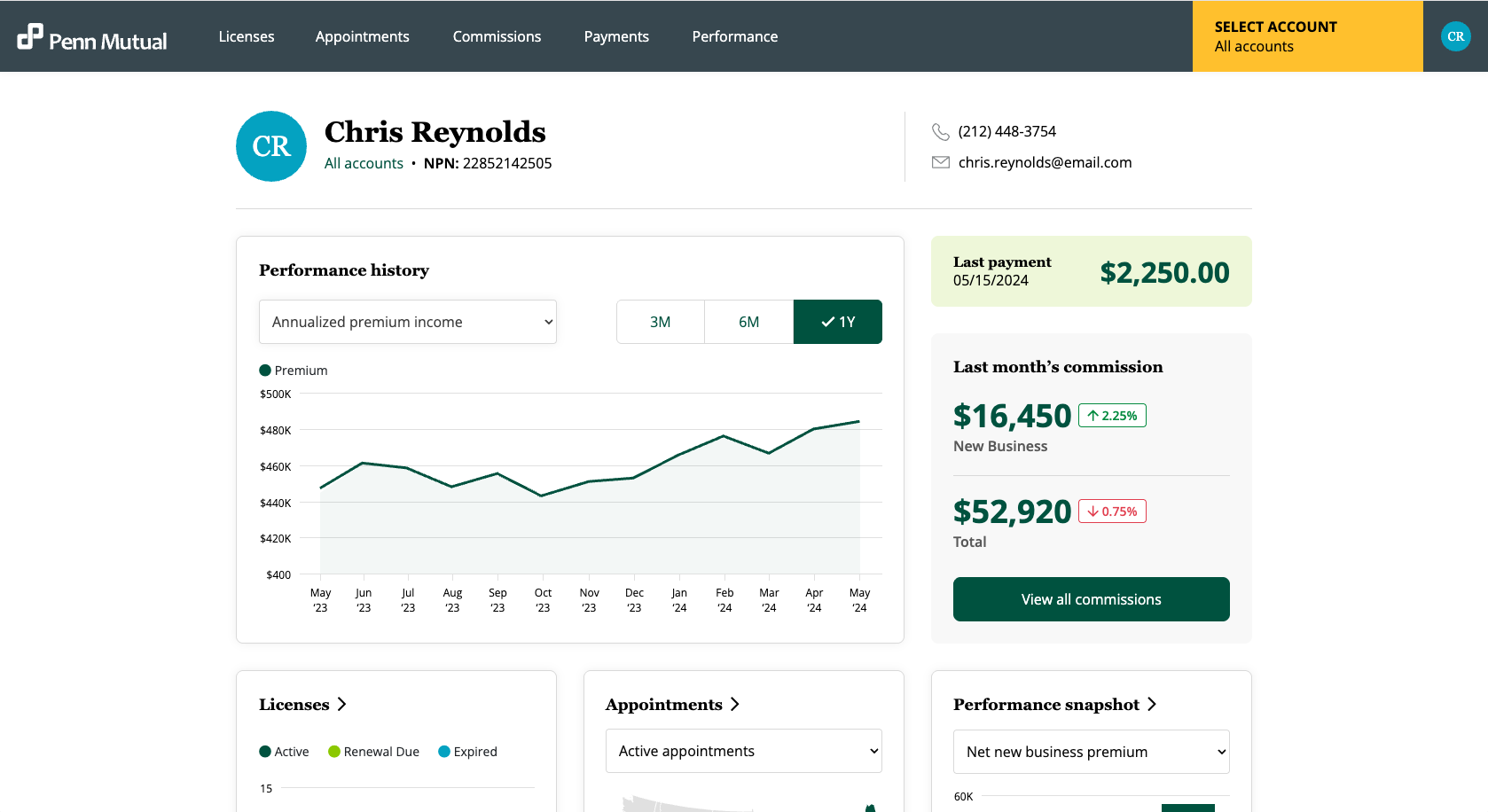Open the Net new business premium dropdown
The image size is (1488, 812).
[1092, 752]
